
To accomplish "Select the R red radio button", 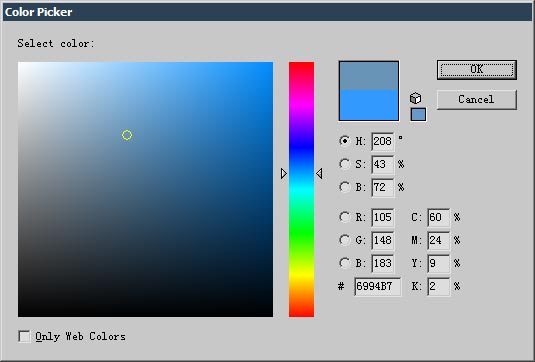I will (x=345, y=217).
